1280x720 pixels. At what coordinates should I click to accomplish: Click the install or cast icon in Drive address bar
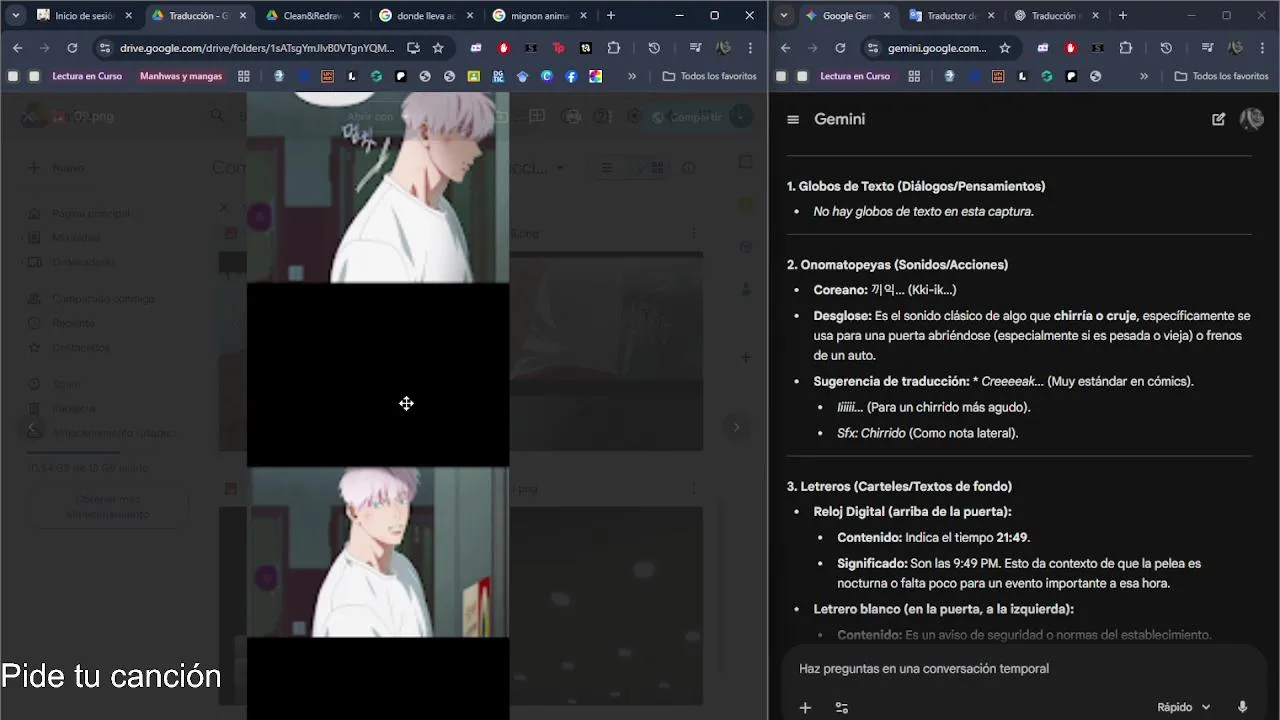coord(413,48)
